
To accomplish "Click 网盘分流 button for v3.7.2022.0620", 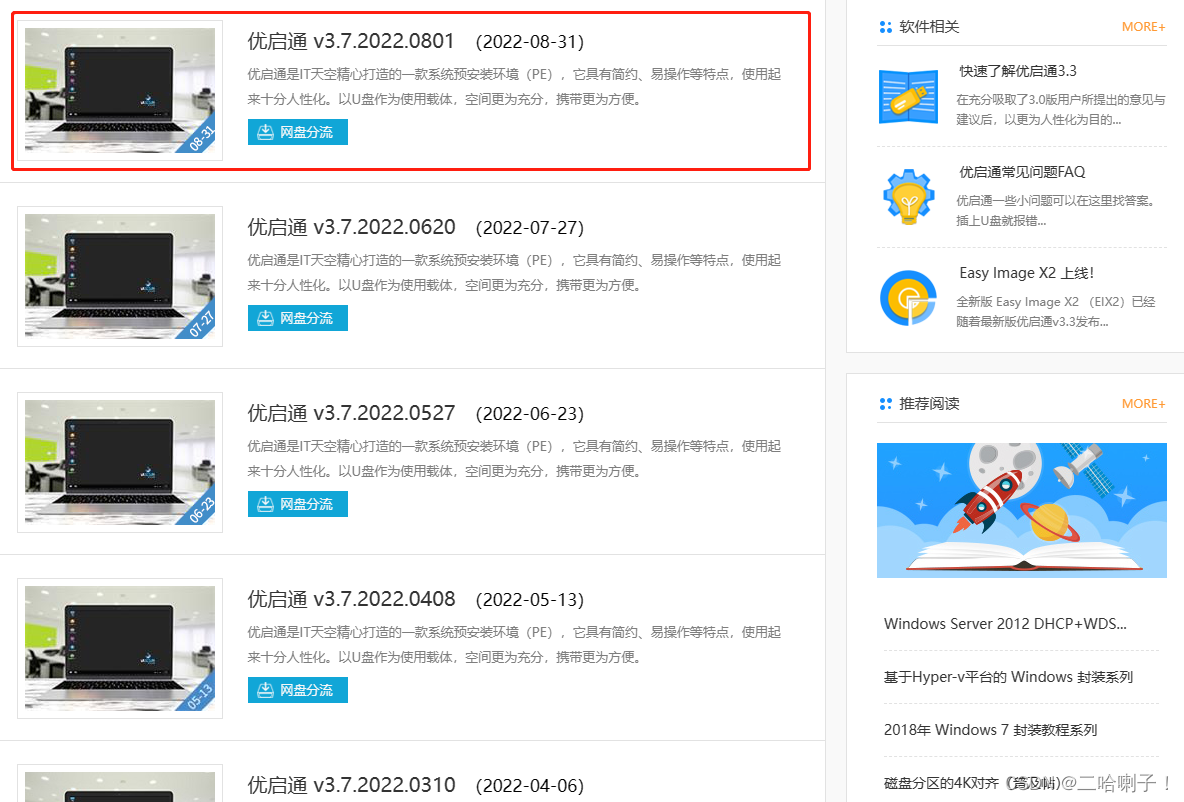I will pyautogui.click(x=298, y=318).
